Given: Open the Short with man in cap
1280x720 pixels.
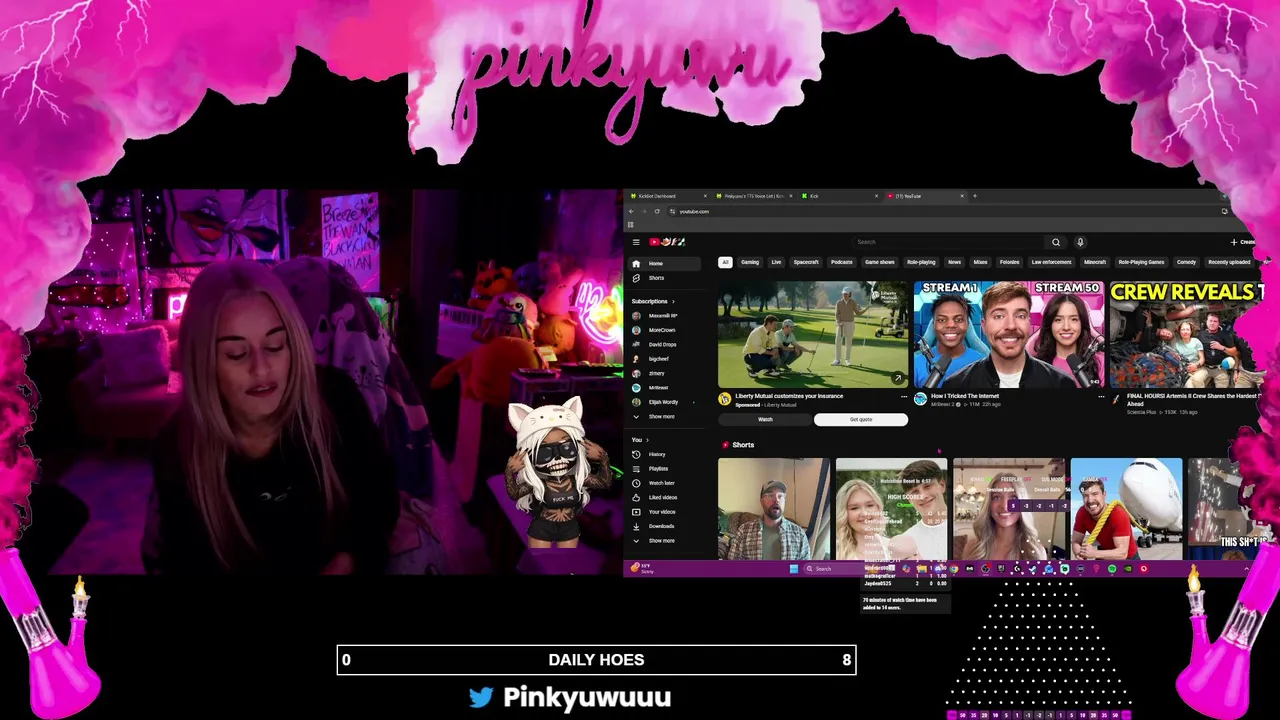Looking at the screenshot, I should coord(773,509).
